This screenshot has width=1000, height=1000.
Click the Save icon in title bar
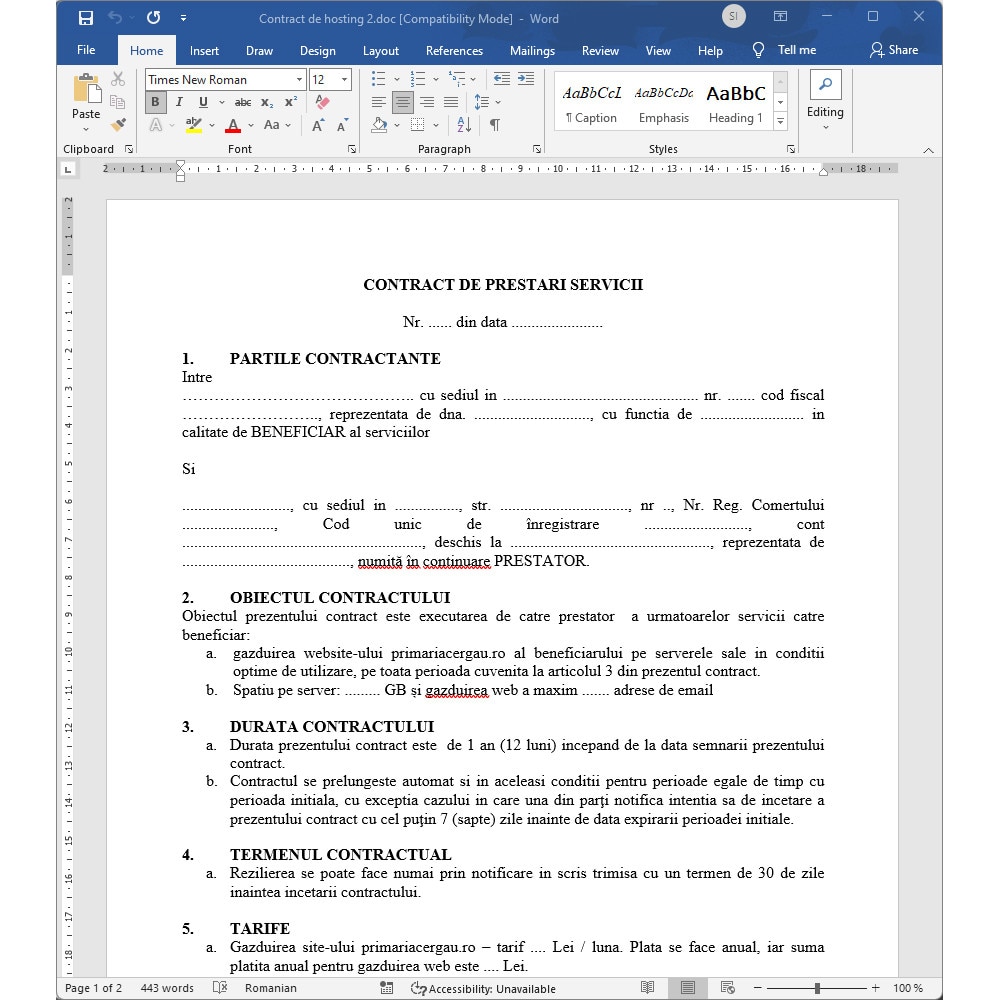(x=86, y=18)
